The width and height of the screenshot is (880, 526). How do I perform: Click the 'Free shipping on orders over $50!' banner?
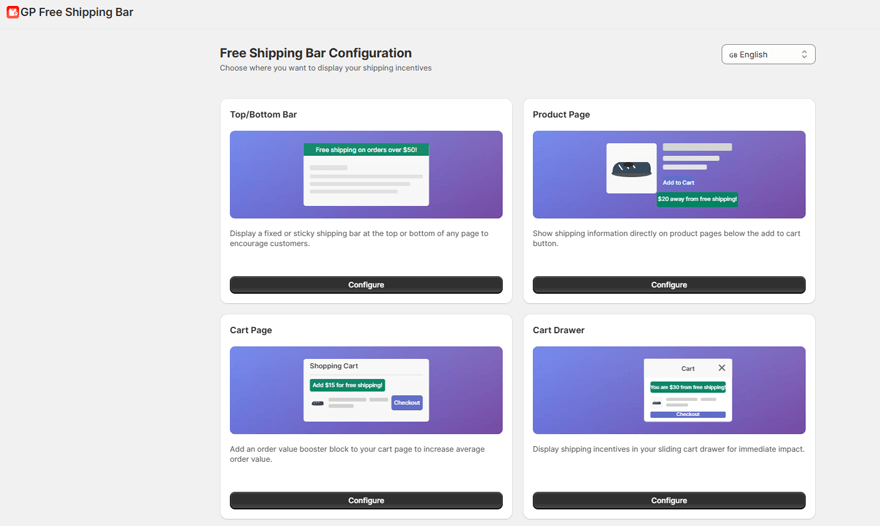(366, 150)
